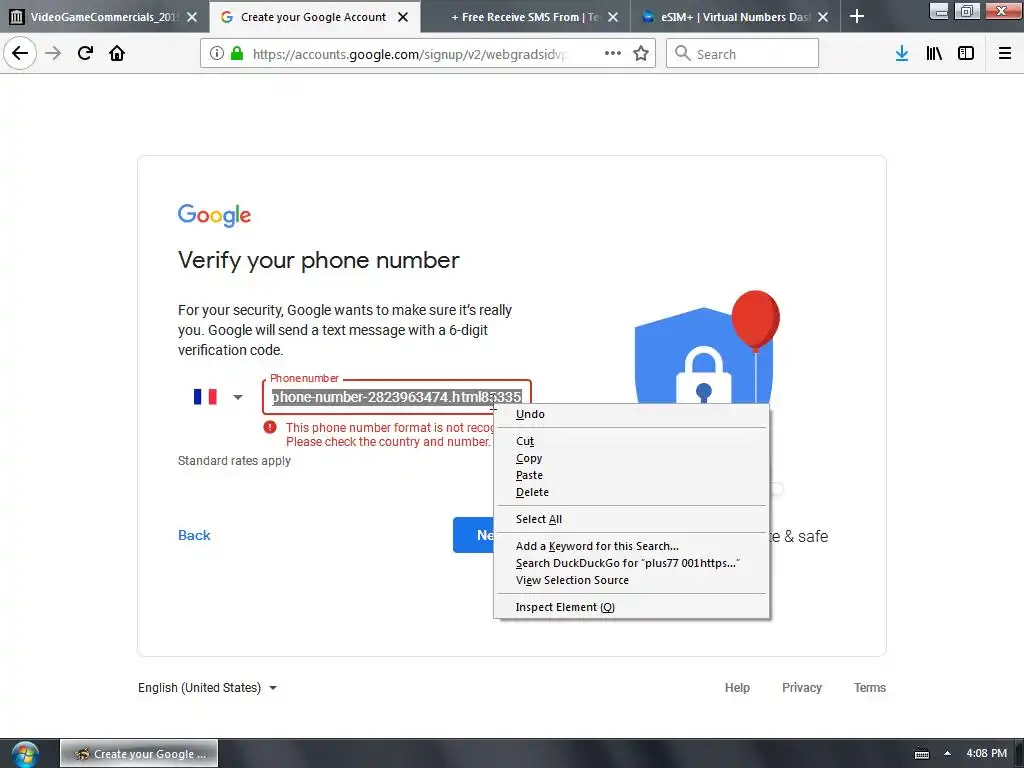Open page actions three-dot menu
Image resolution: width=1024 pixels, height=768 pixels.
[613, 54]
